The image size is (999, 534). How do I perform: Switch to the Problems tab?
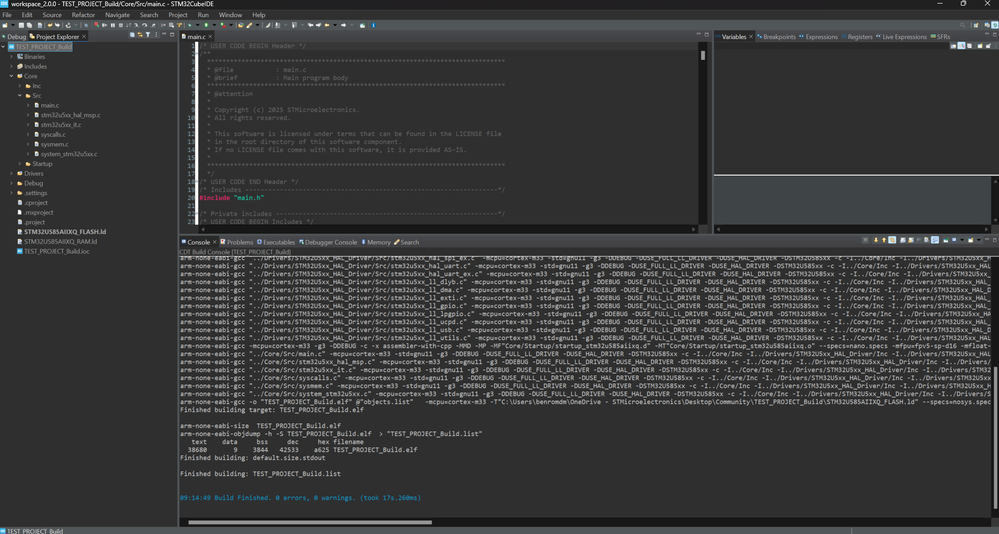coord(239,242)
